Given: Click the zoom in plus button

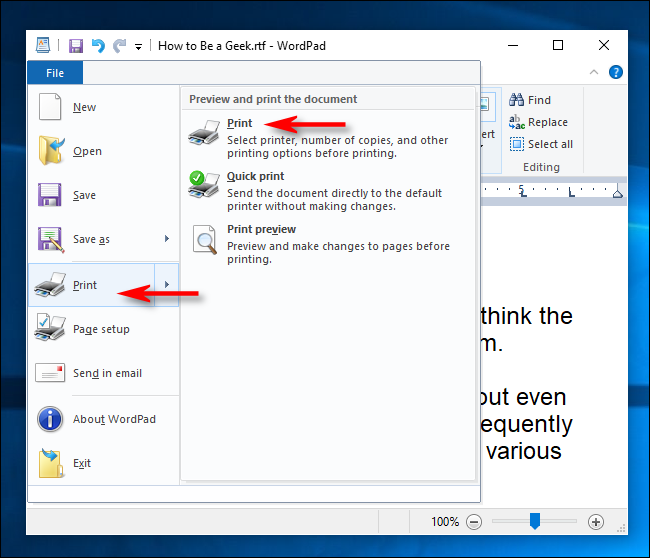Looking at the screenshot, I should click(x=596, y=522).
